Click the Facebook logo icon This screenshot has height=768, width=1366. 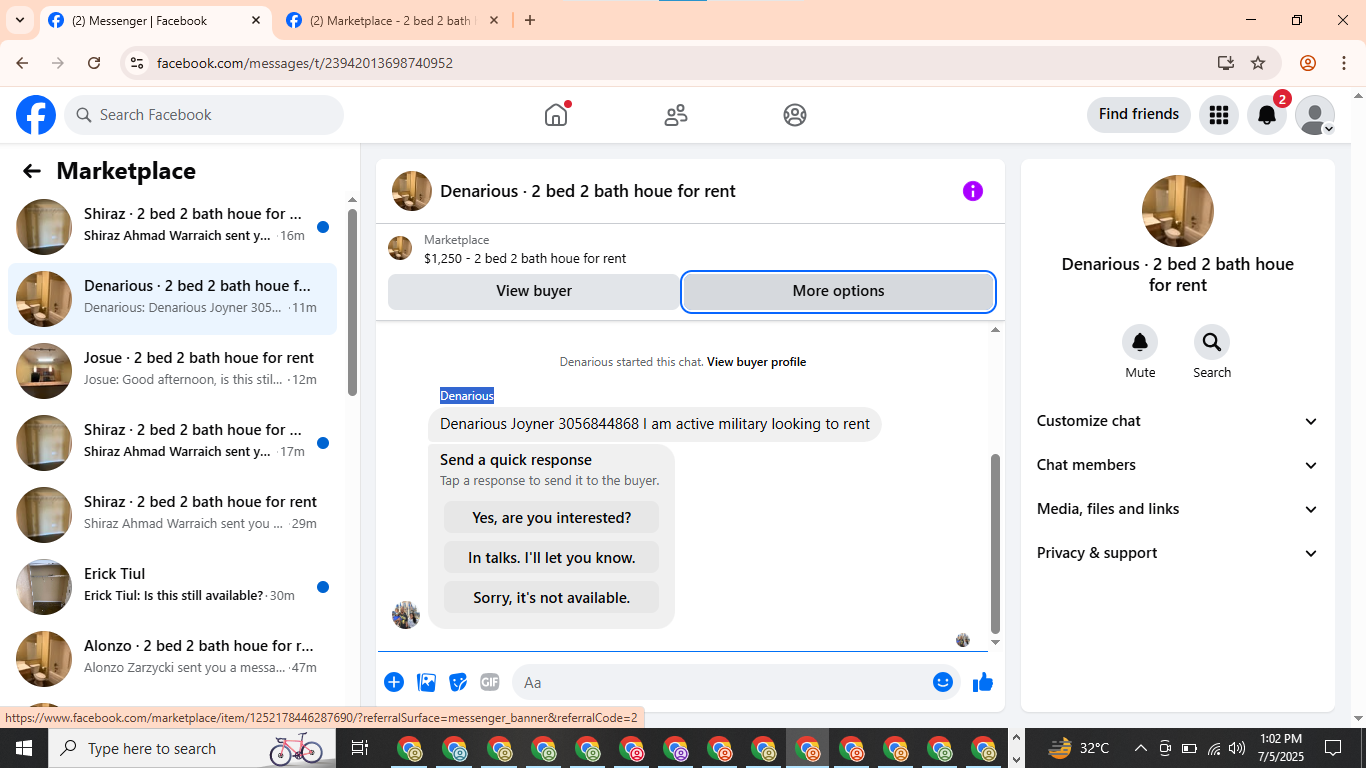pos(36,115)
